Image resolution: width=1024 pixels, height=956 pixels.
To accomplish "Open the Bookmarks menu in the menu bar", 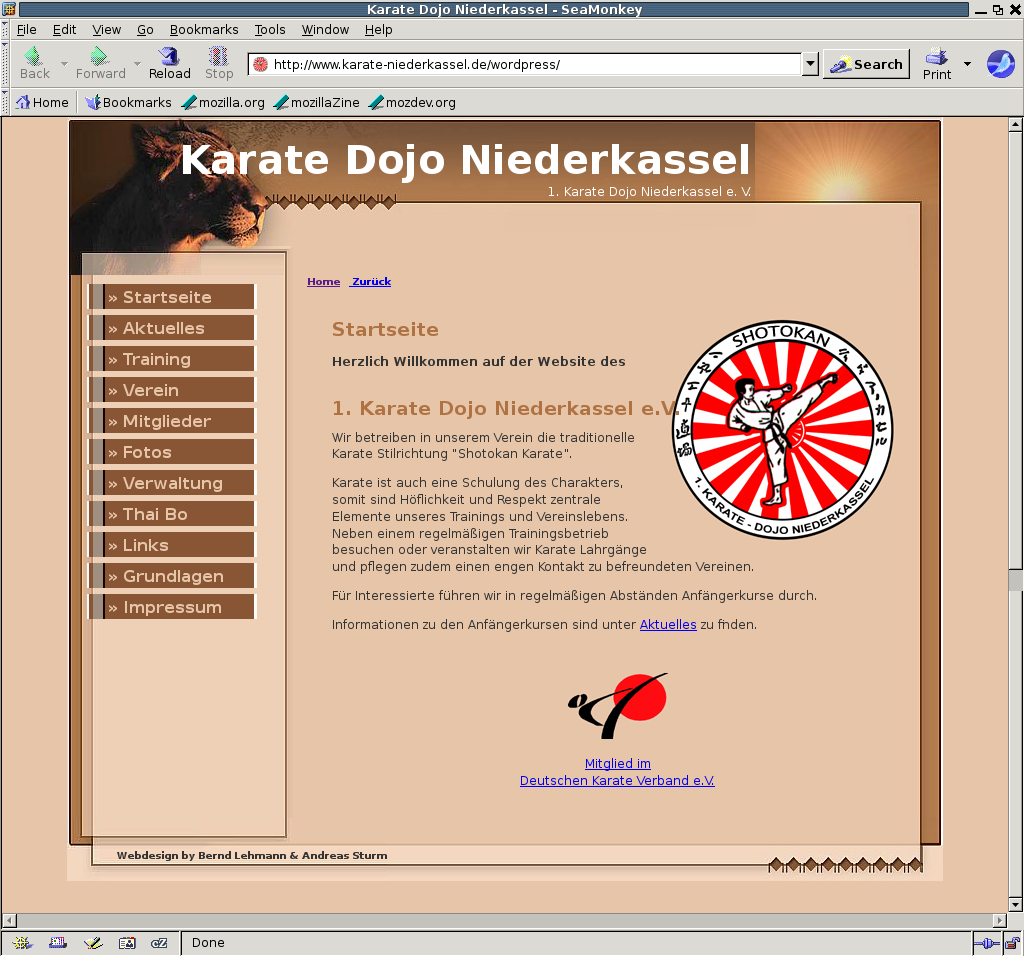I will pyautogui.click(x=204, y=30).
